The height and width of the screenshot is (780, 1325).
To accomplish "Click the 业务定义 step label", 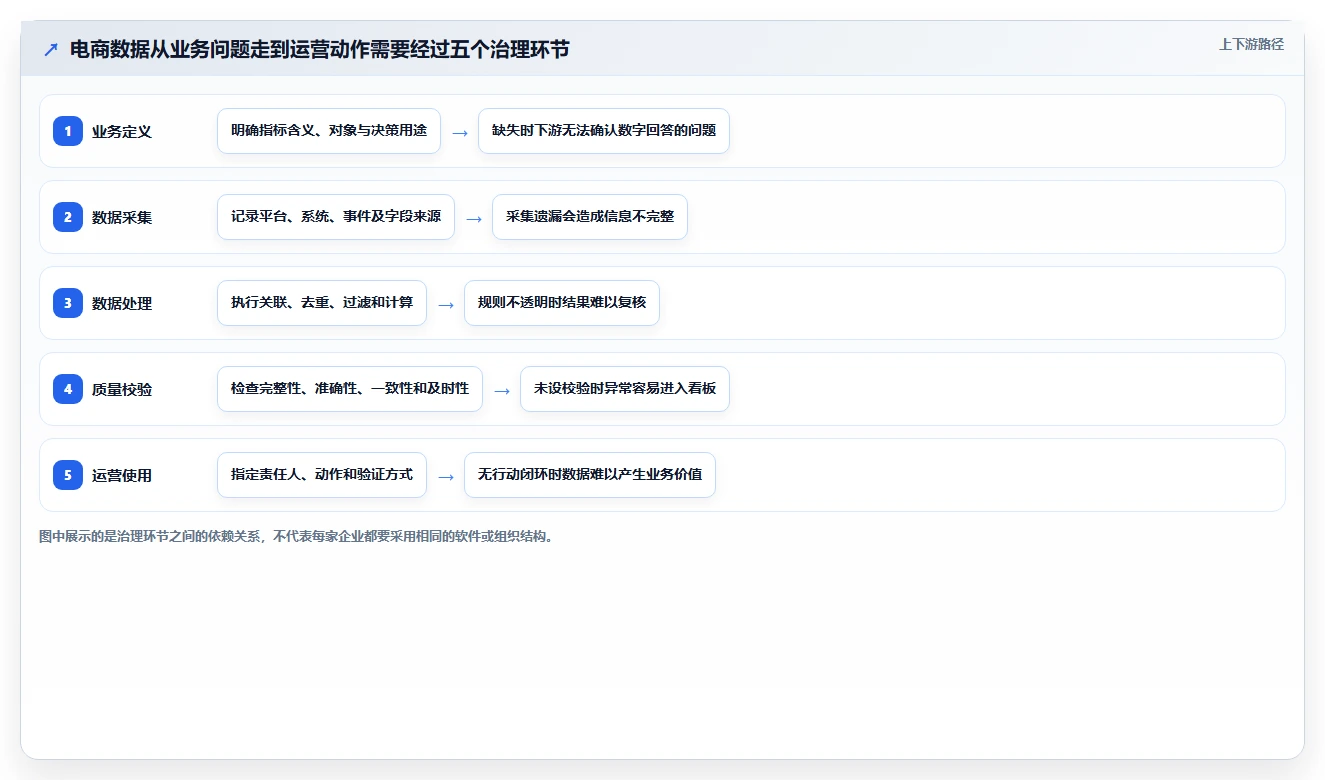I will tap(122, 131).
